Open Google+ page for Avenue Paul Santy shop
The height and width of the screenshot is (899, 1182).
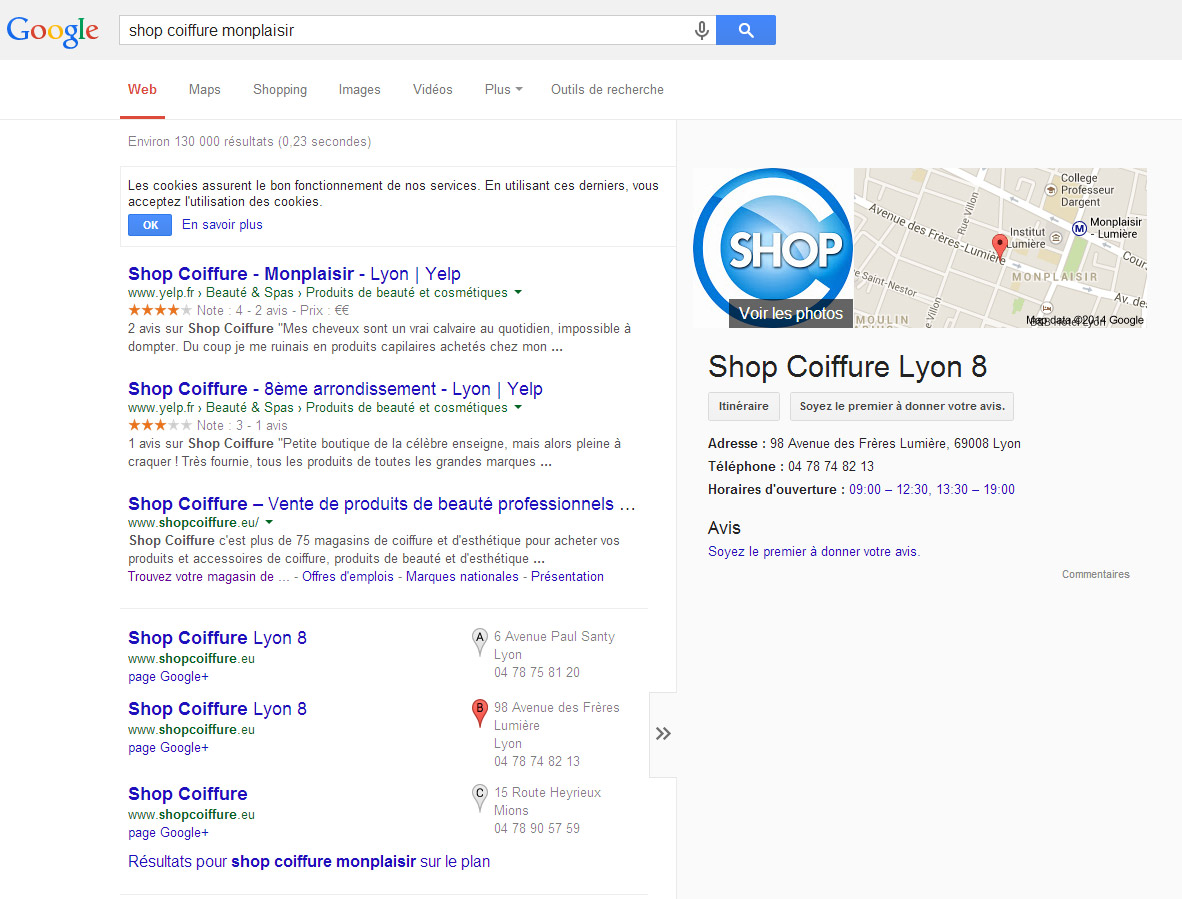coord(168,677)
